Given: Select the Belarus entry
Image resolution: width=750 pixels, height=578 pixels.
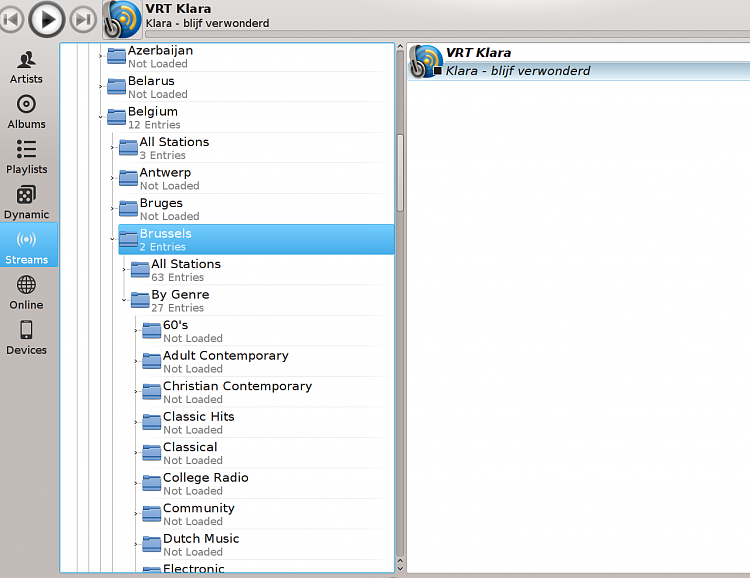Looking at the screenshot, I should click(251, 87).
